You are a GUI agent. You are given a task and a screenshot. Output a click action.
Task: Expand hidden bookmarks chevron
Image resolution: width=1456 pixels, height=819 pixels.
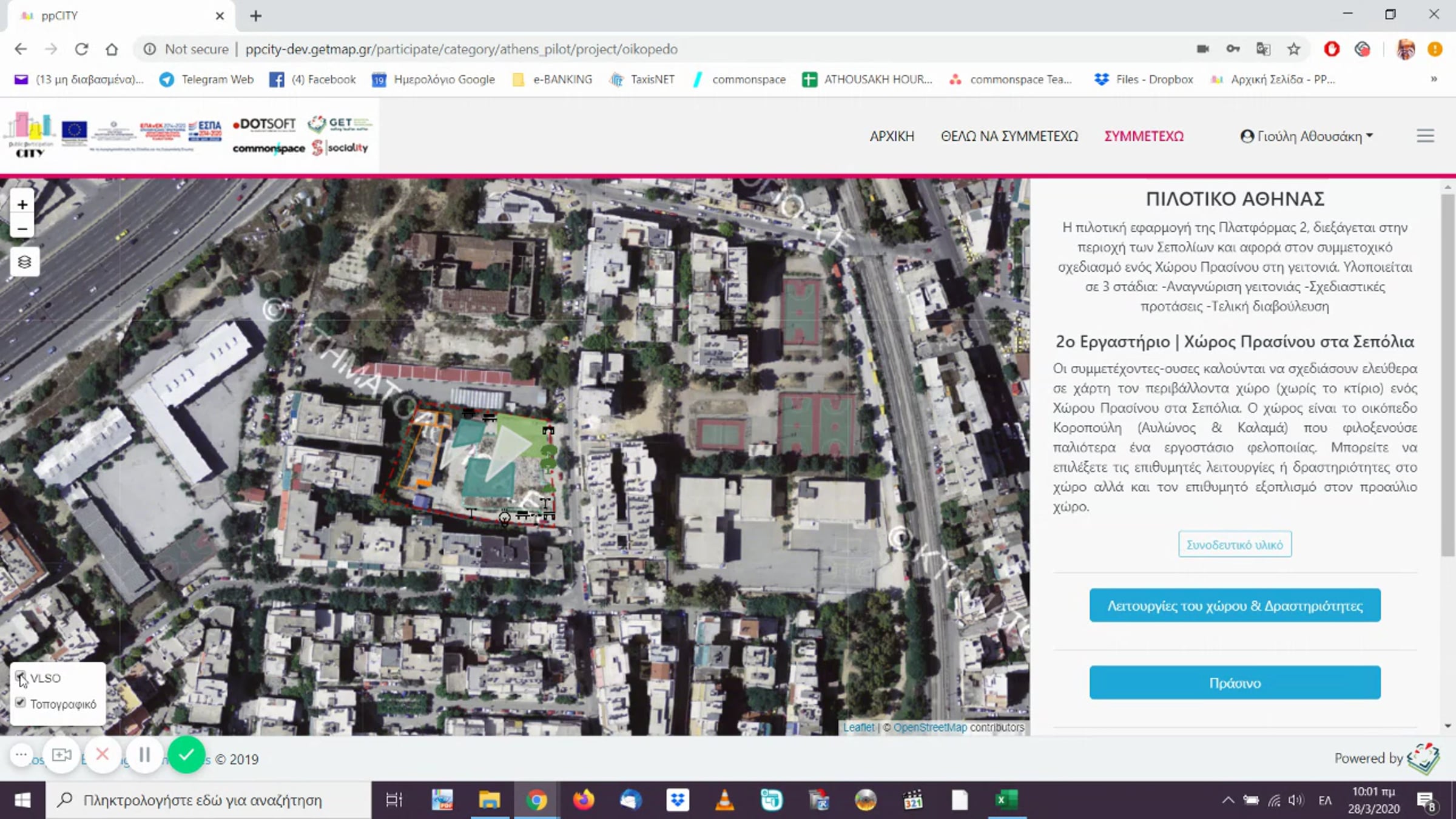1434,79
